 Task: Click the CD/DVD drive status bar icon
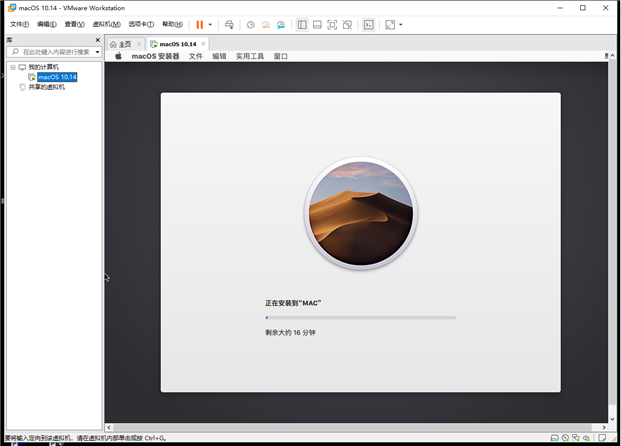click(566, 438)
